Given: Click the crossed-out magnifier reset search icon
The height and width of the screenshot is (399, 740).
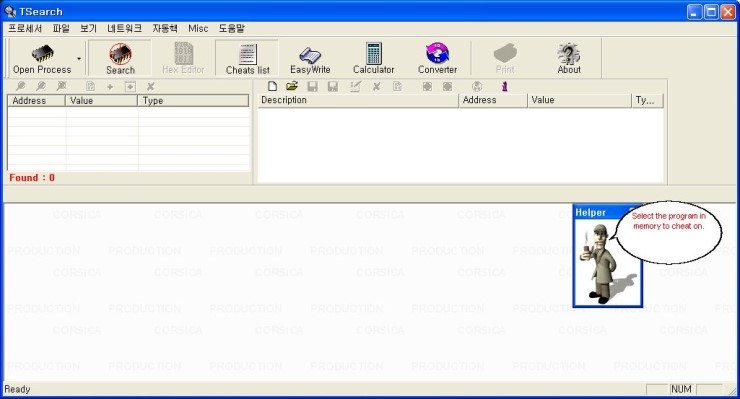Looking at the screenshot, I should click(61, 86).
